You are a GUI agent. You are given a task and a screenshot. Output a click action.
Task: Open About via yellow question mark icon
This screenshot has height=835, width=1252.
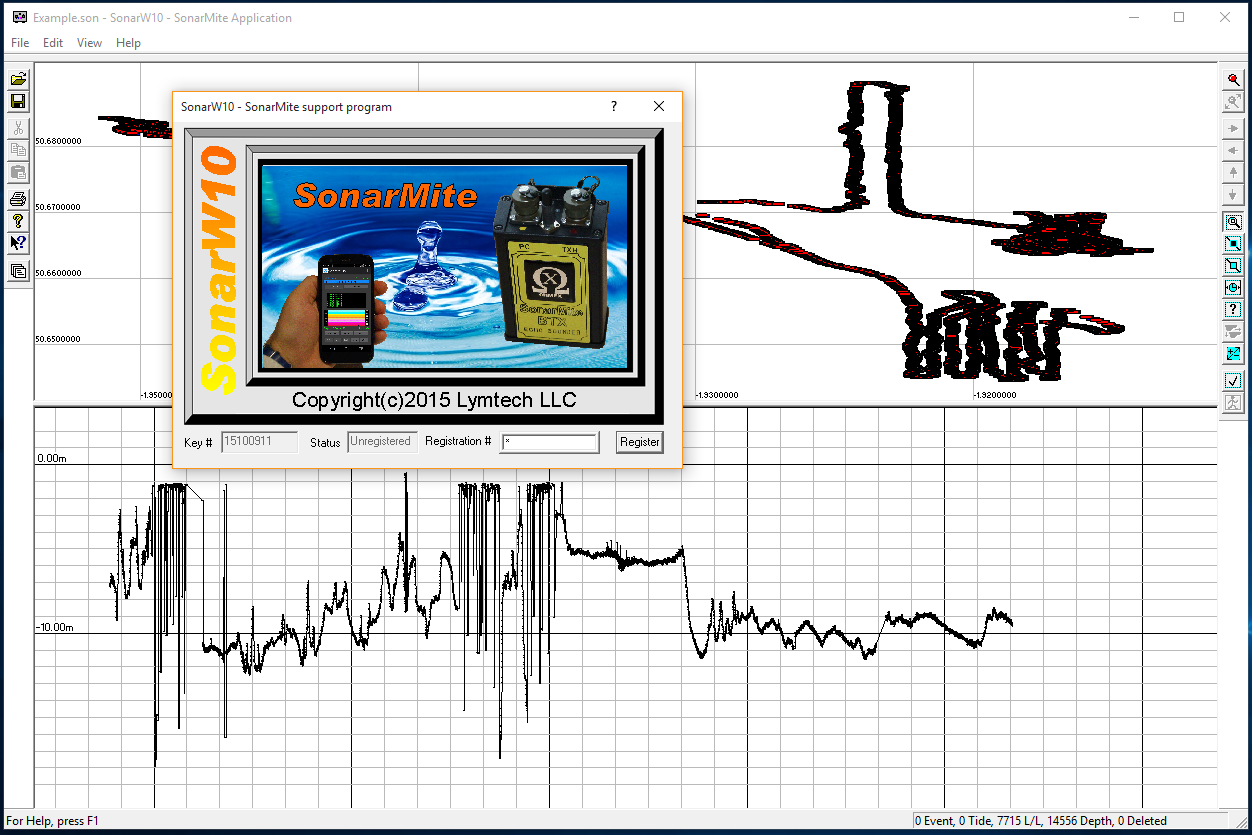[x=18, y=221]
